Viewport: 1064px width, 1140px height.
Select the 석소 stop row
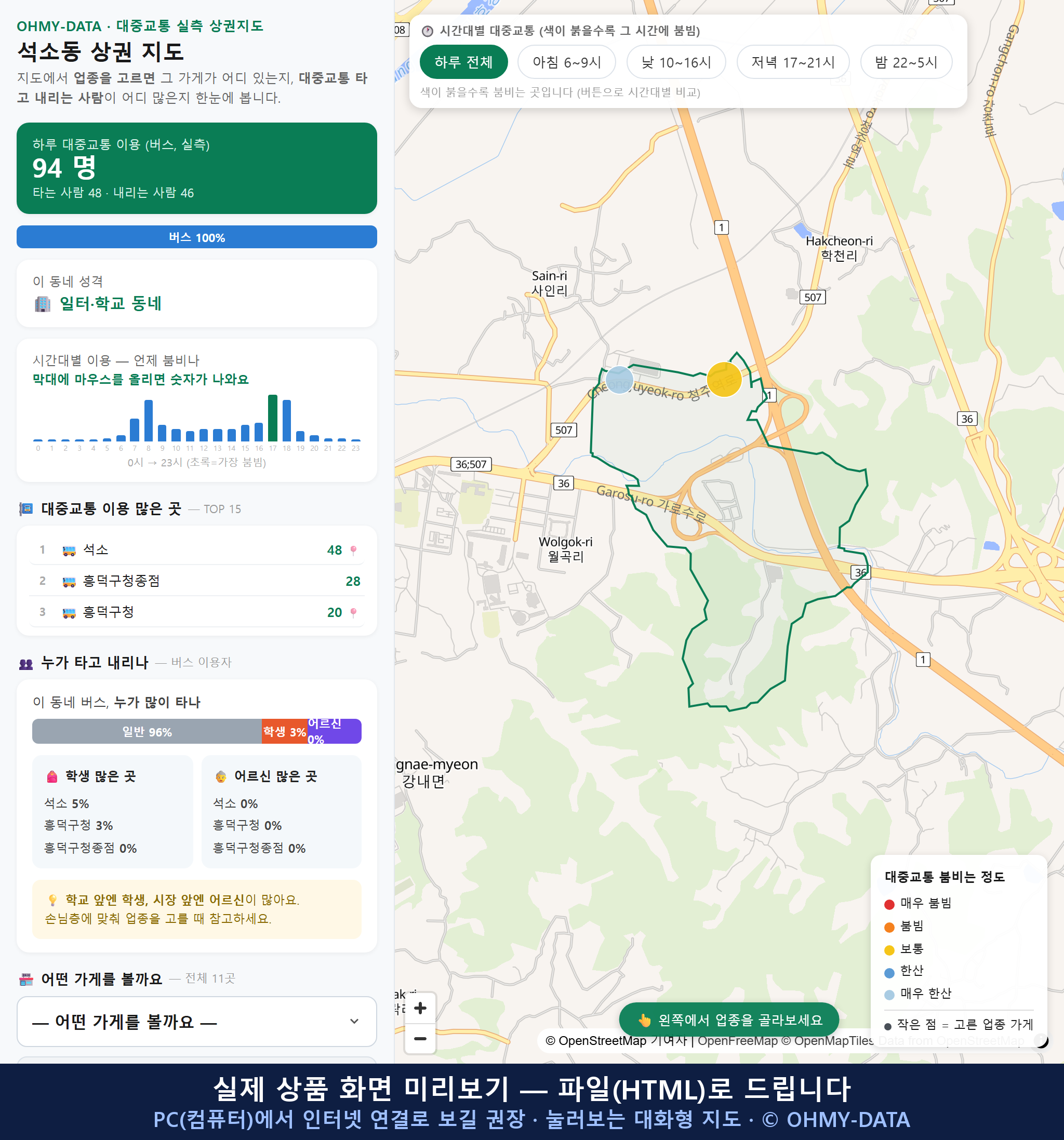click(x=197, y=550)
